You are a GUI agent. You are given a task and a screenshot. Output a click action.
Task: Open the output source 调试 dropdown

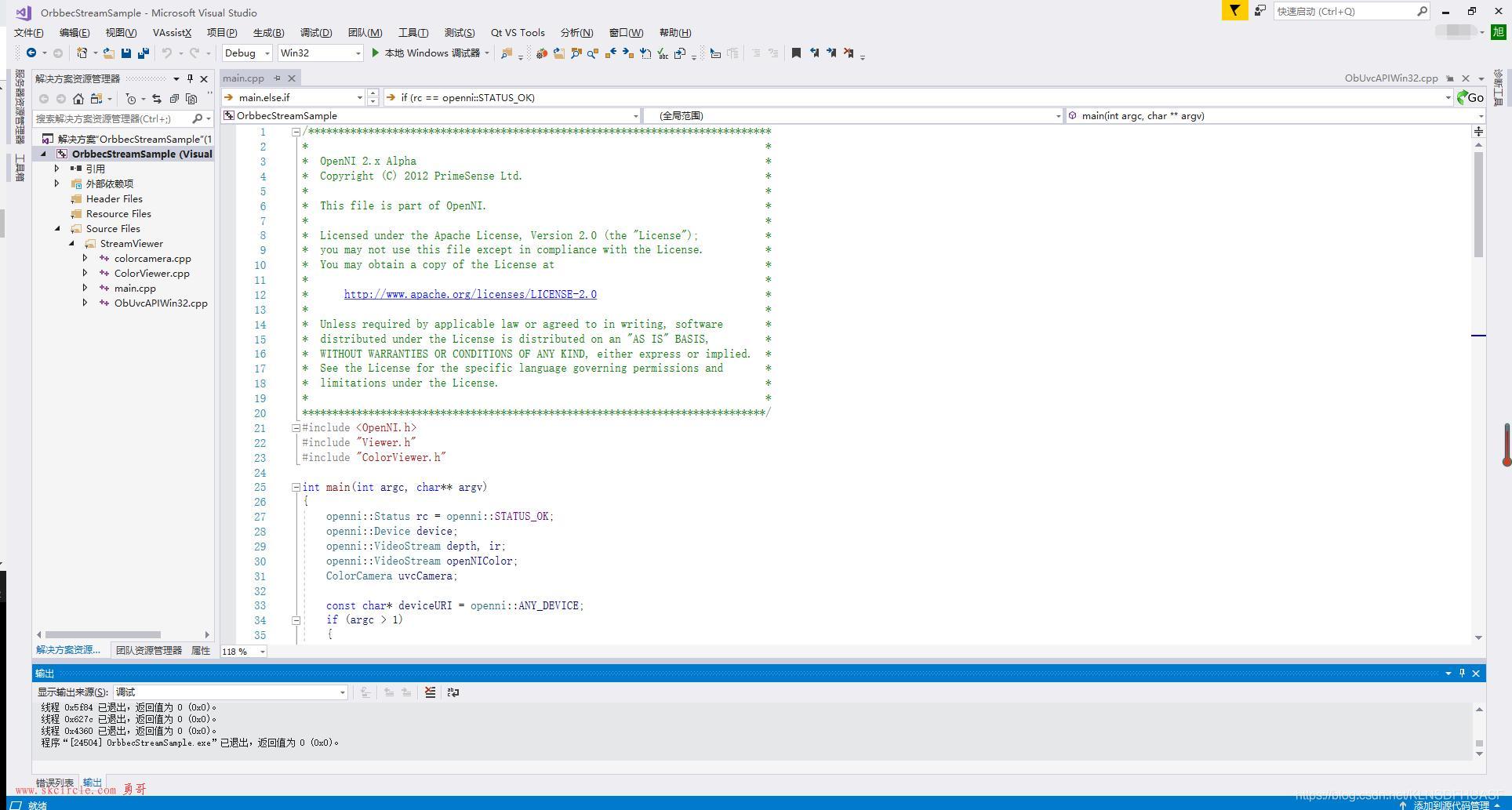pyautogui.click(x=230, y=692)
